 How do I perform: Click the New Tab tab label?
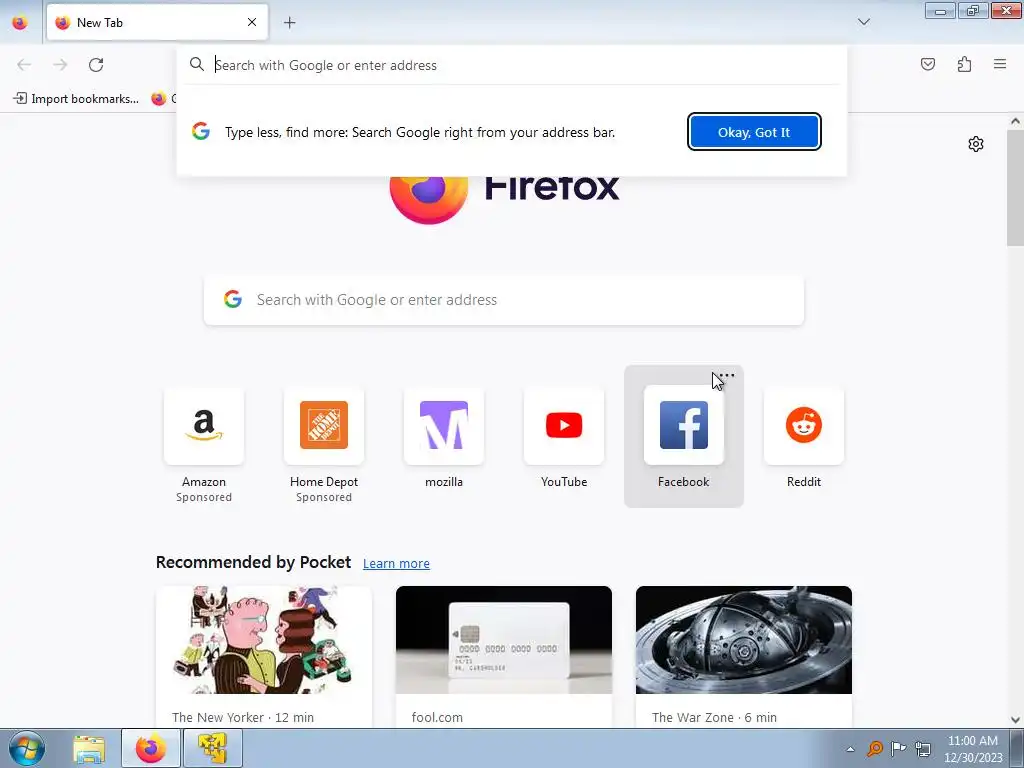tap(100, 22)
